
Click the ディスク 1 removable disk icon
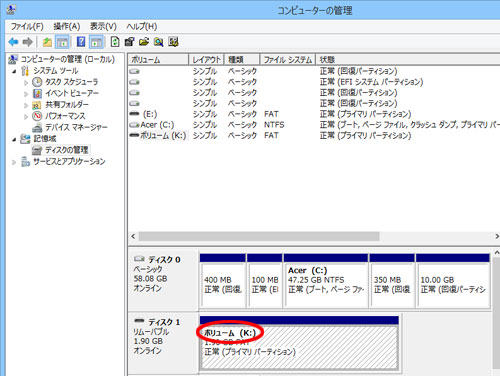coord(139,321)
